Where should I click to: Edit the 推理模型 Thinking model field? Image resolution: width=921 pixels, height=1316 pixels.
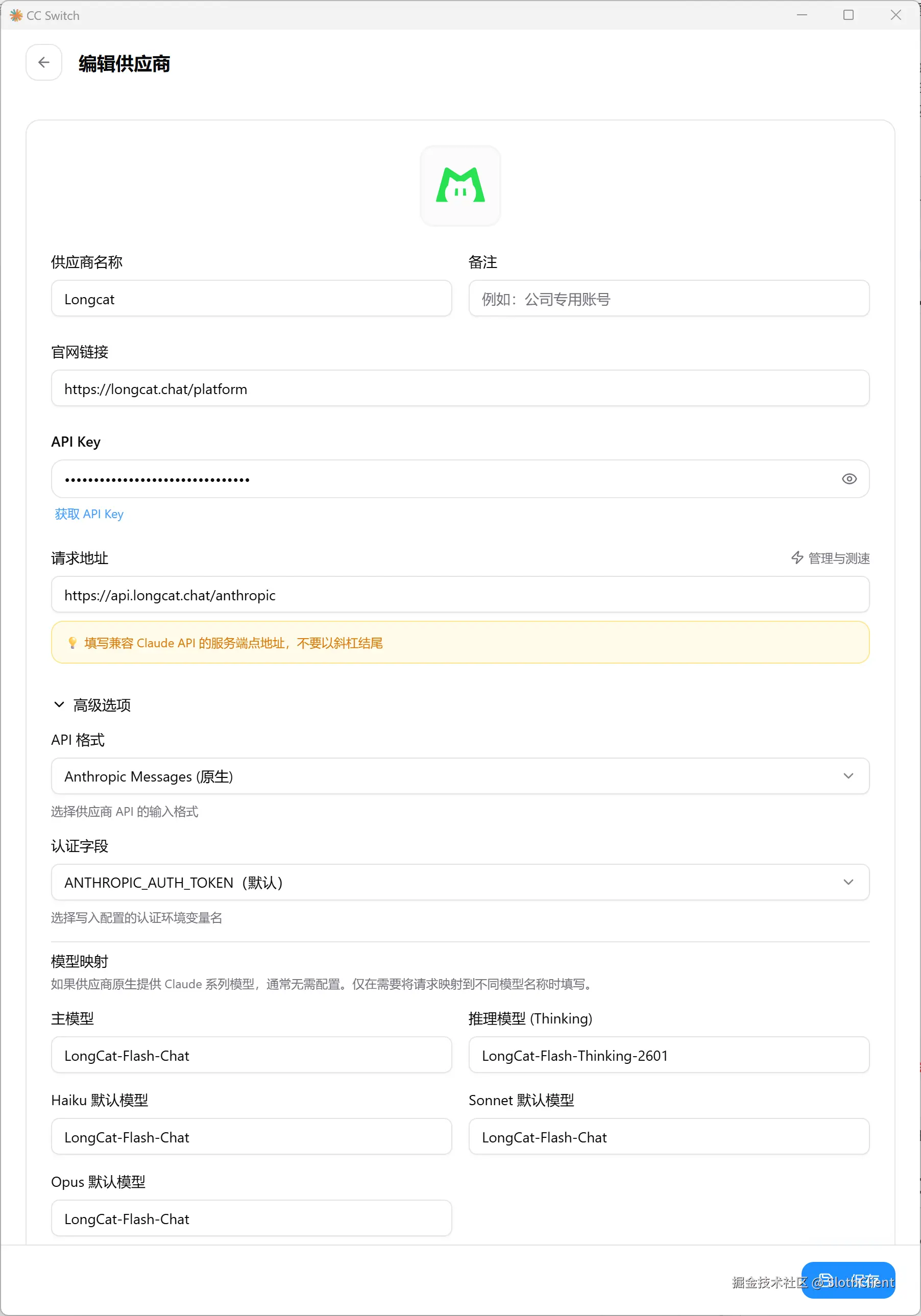click(668, 1055)
